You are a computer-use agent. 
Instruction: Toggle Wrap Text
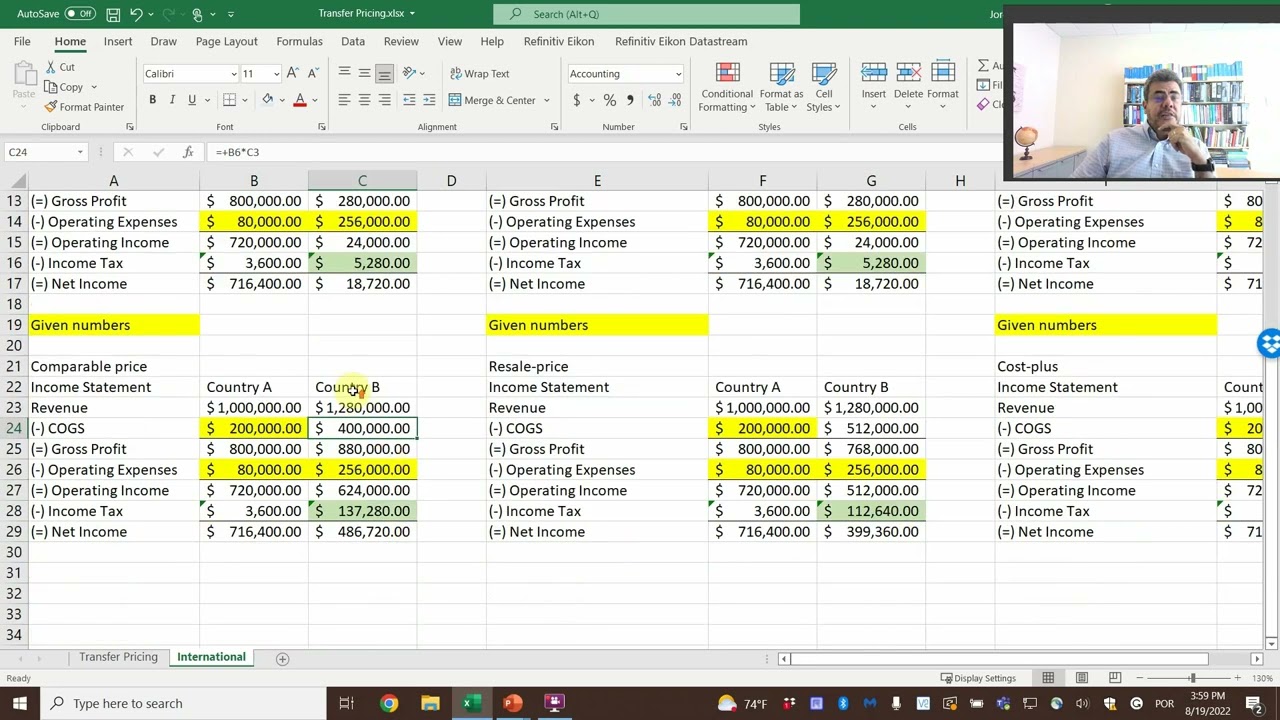pos(479,74)
